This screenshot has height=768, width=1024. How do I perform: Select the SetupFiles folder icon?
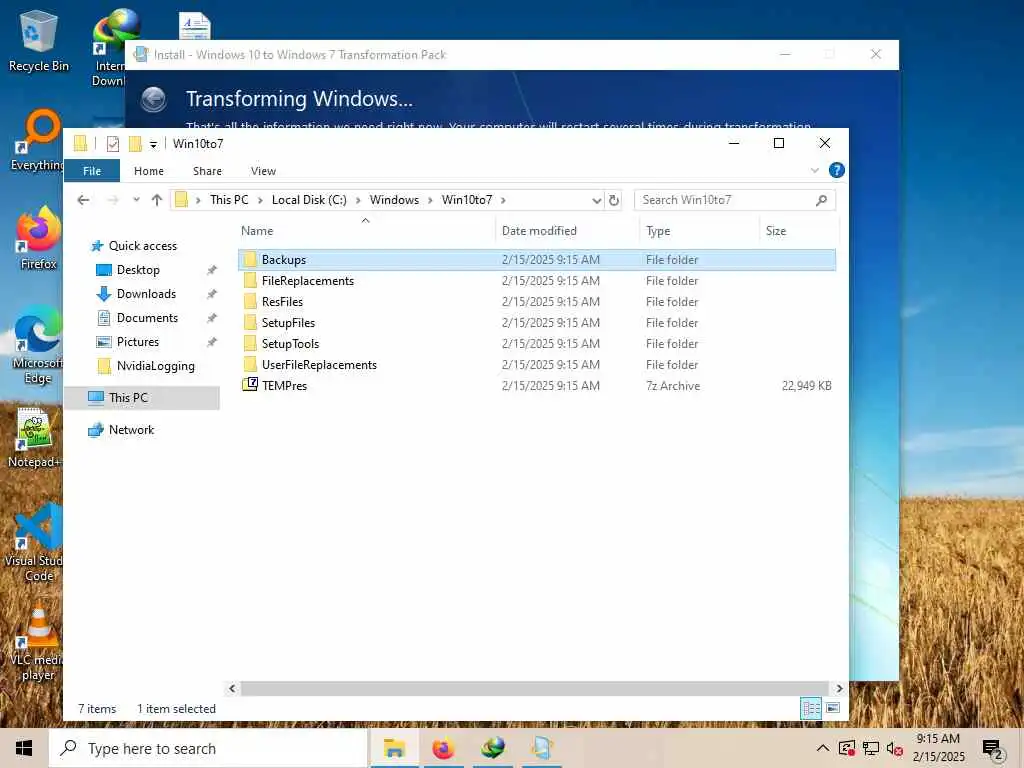[250, 322]
